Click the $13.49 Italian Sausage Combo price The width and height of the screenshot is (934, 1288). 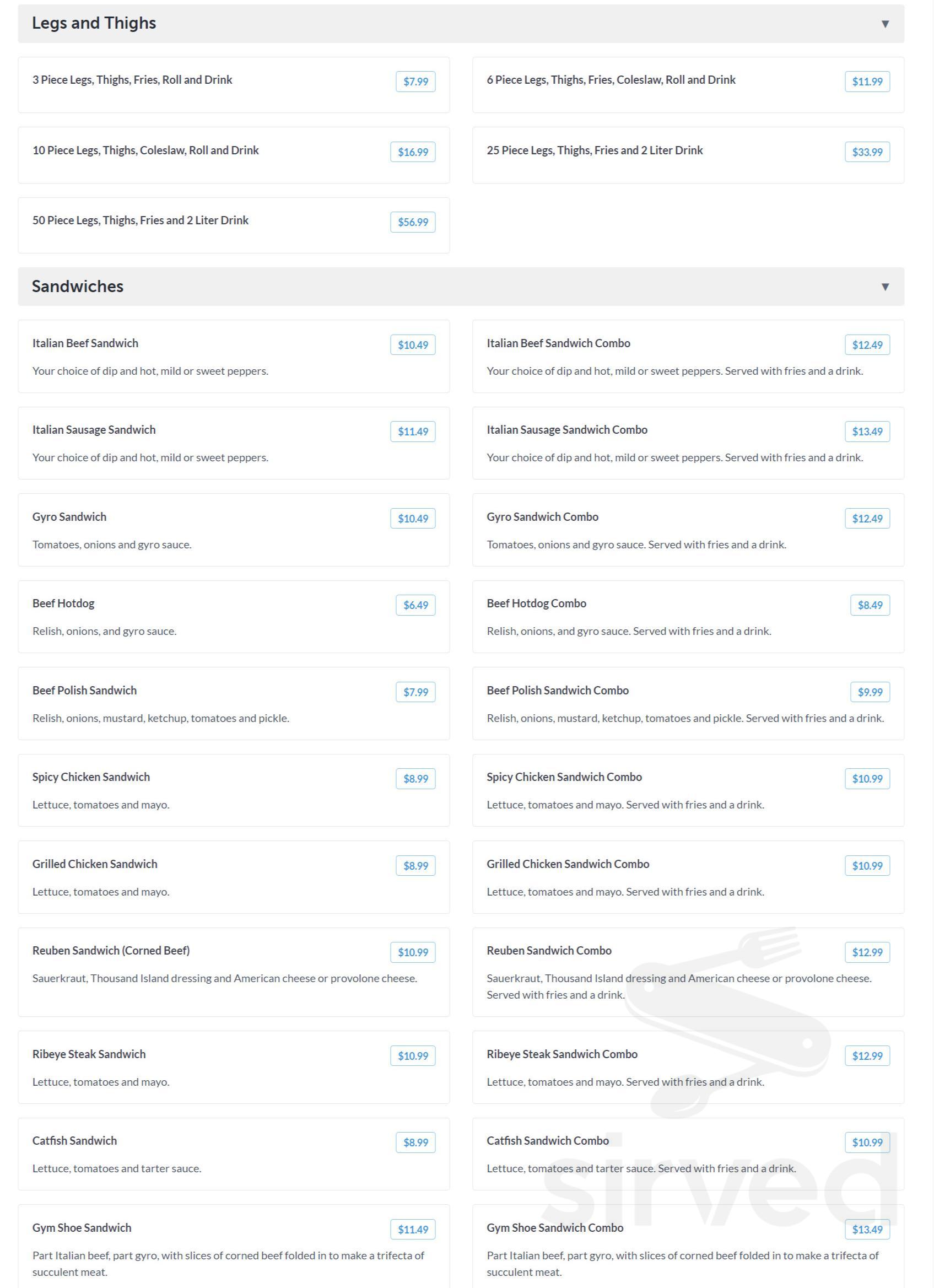coord(867,432)
